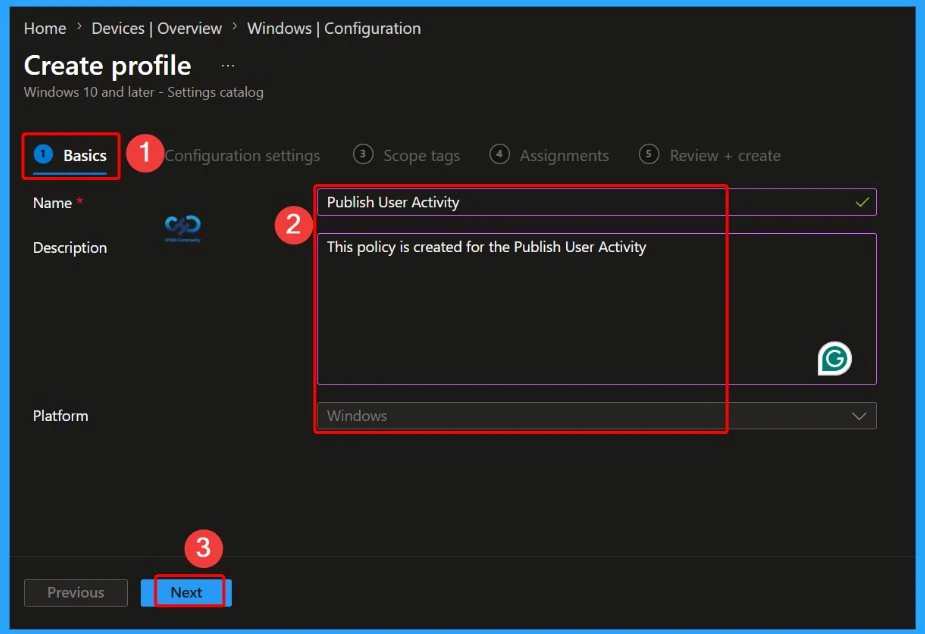The height and width of the screenshot is (634, 925).
Task: Click inside the Description text area
Action: (x=597, y=309)
